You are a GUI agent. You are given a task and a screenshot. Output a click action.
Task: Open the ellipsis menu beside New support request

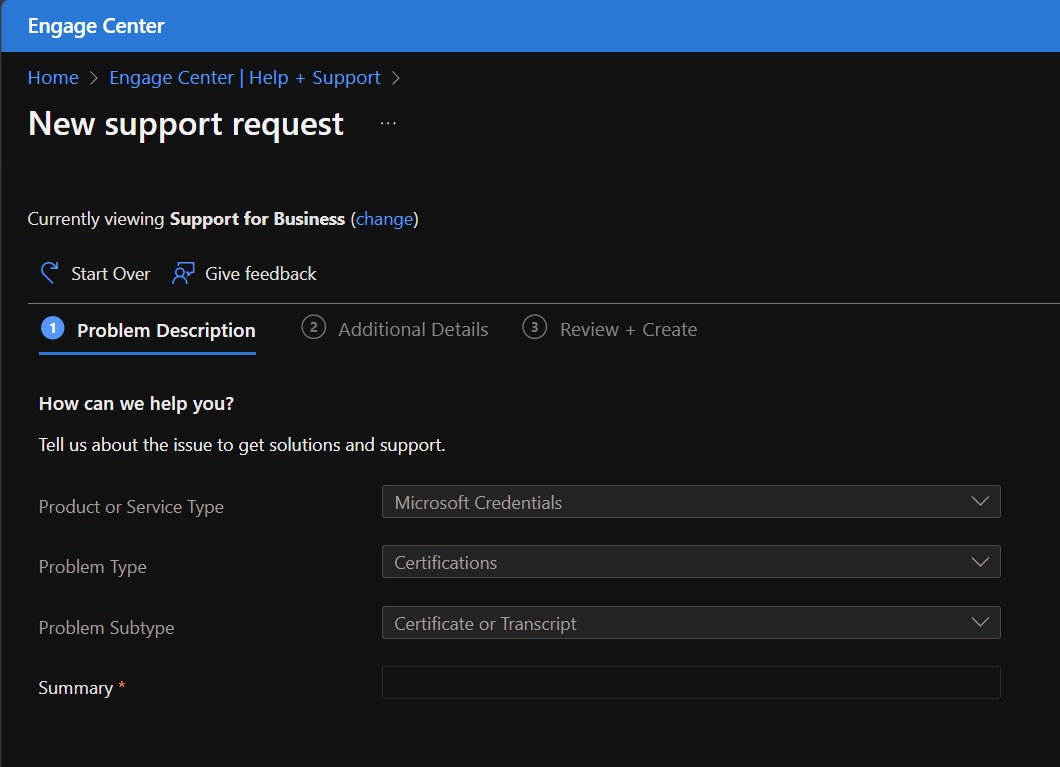point(388,123)
